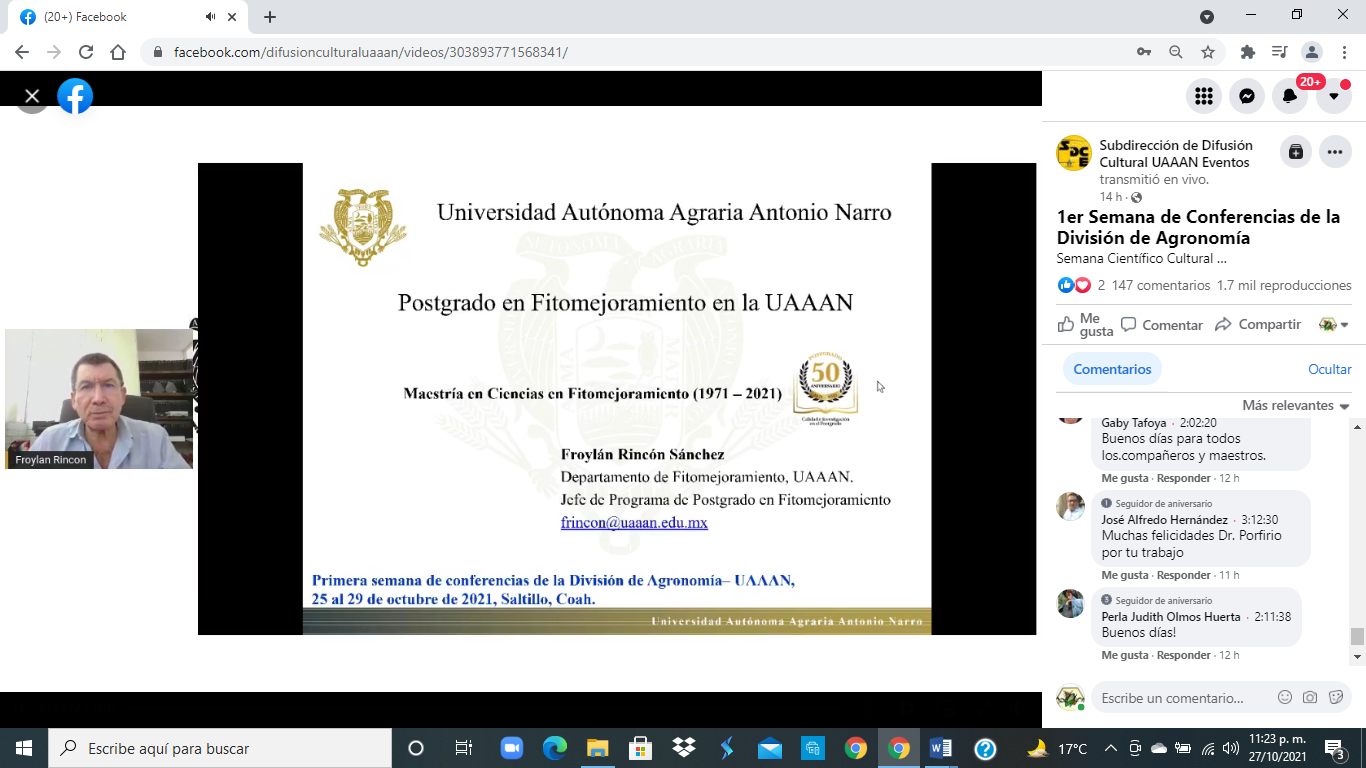Open the video post options (three dots)
Image resolution: width=1366 pixels, height=768 pixels.
1334,152
